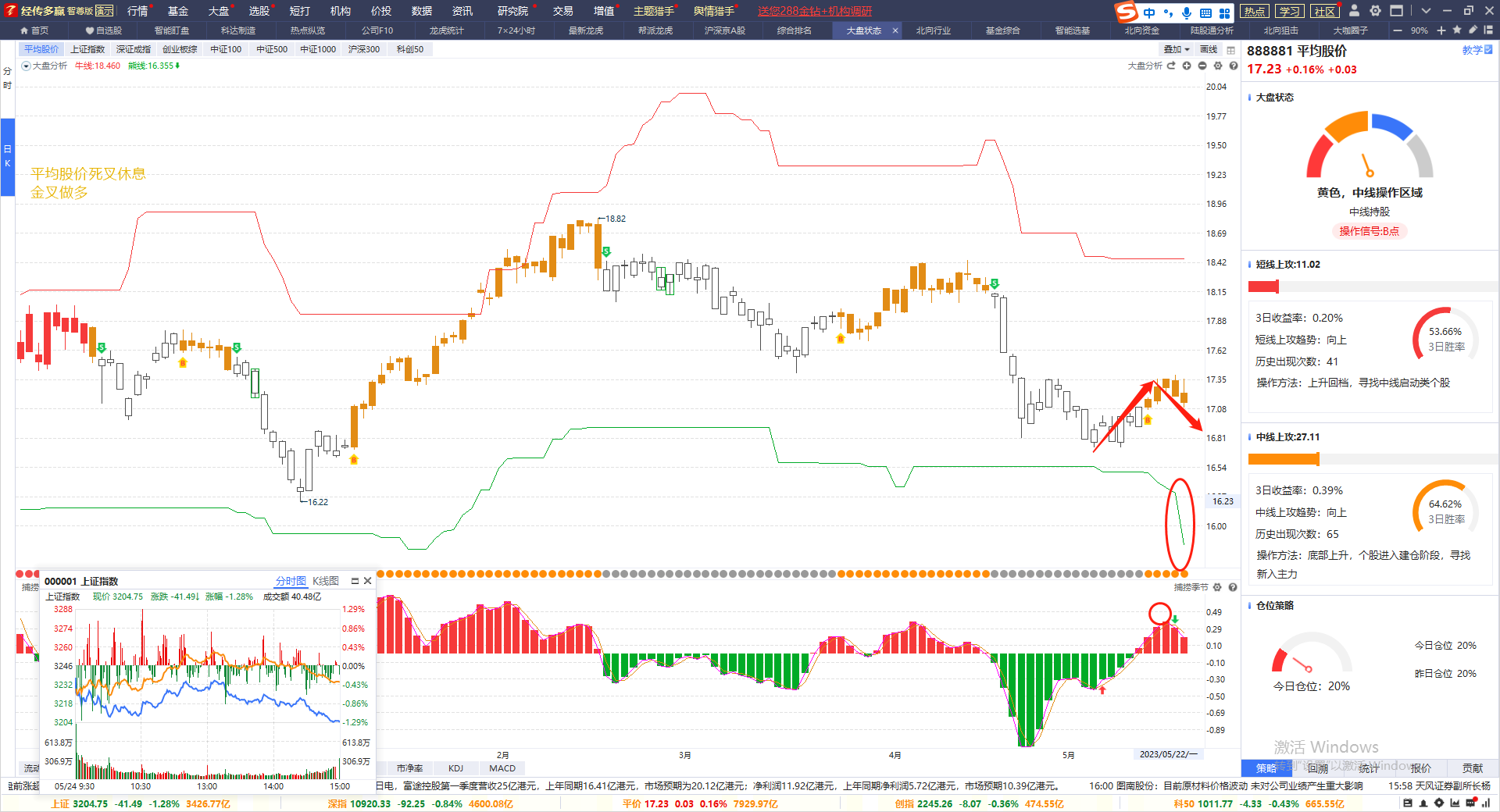Viewport: 1500px width, 812px height.
Task: Click the 学习 button
Action: pos(1290,11)
